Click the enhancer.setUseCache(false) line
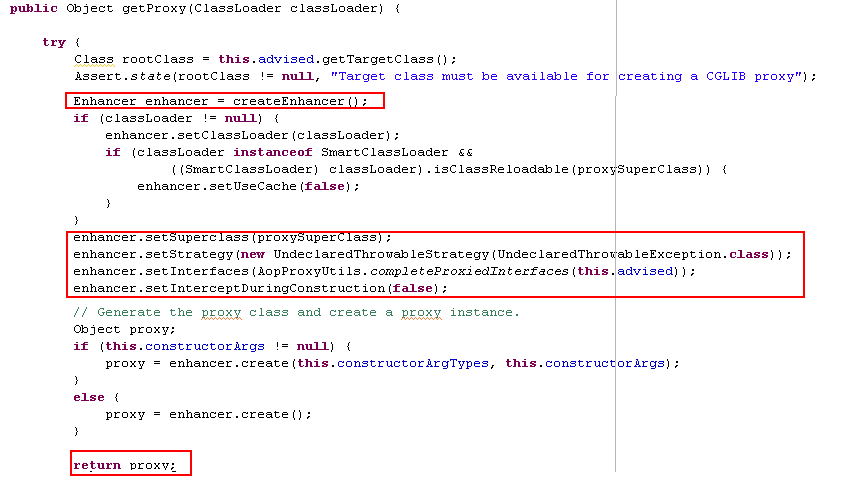The width and height of the screenshot is (860, 485). point(248,187)
